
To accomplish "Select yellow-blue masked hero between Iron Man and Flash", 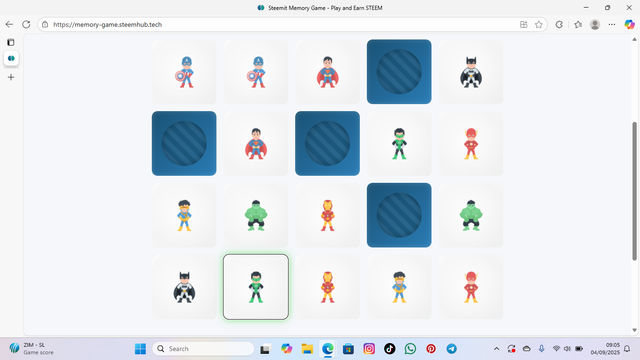I will click(399, 287).
